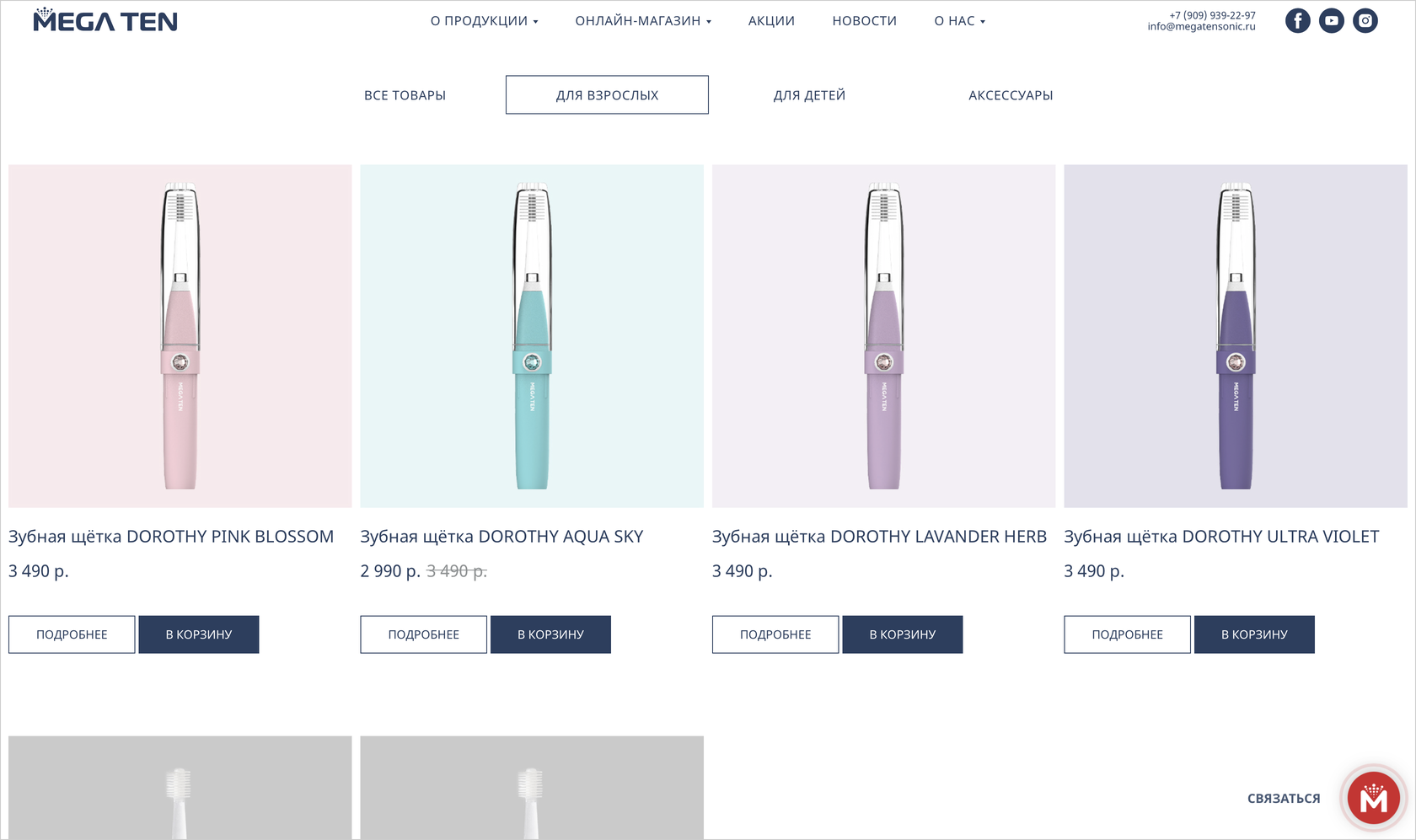Expand the О ПРОДУКЦИИ dropdown menu
This screenshot has width=1416, height=840.
coord(484,21)
